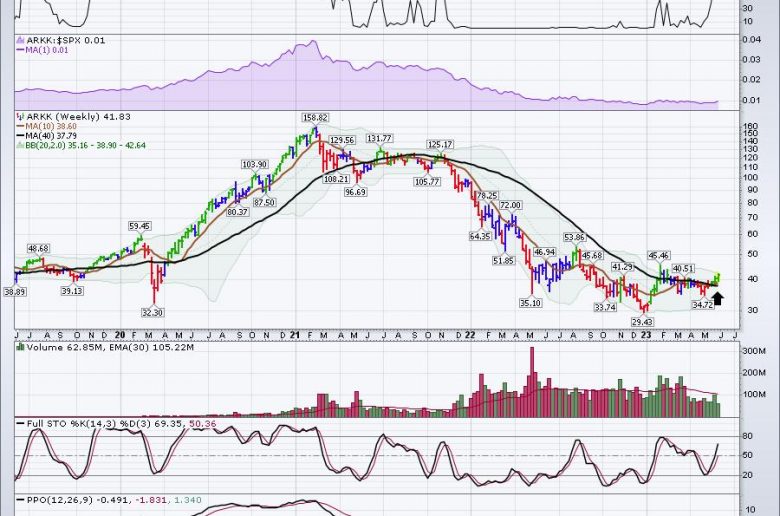Click the bold 20 year marker on the time axis
Screen dimensions: 780x516
(x=119, y=335)
